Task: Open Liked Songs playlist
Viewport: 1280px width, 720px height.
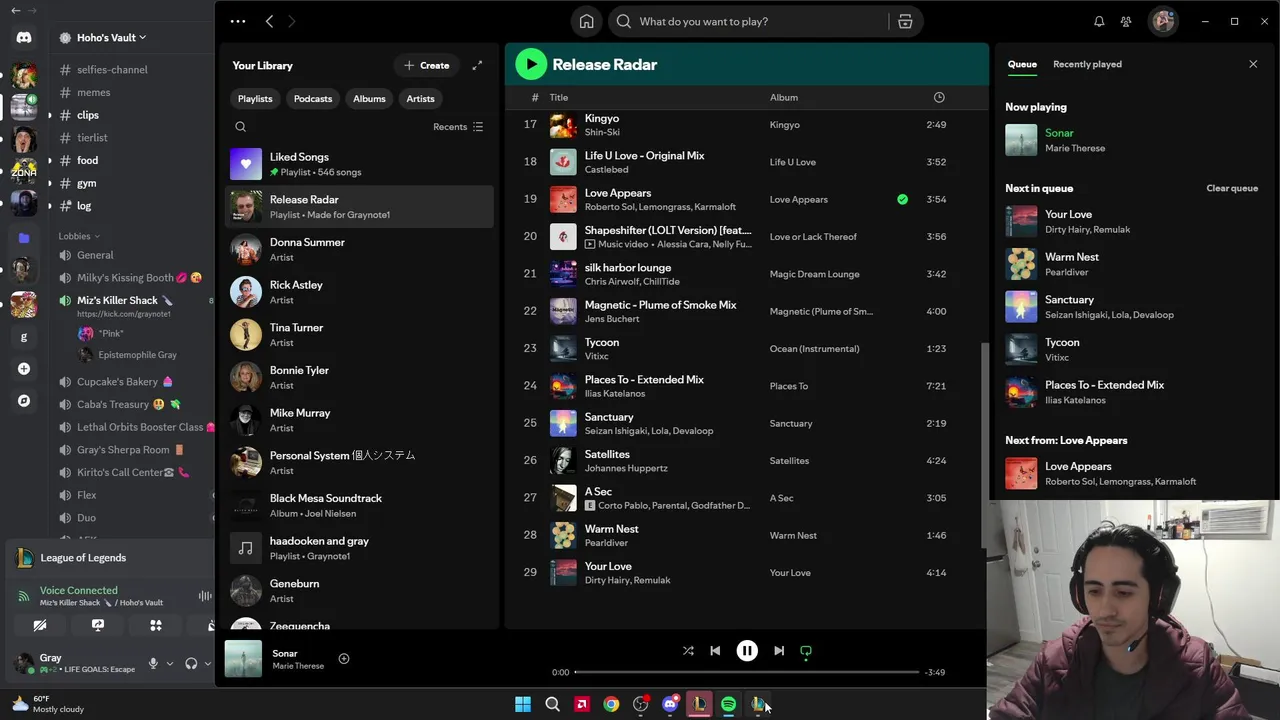Action: (360, 164)
